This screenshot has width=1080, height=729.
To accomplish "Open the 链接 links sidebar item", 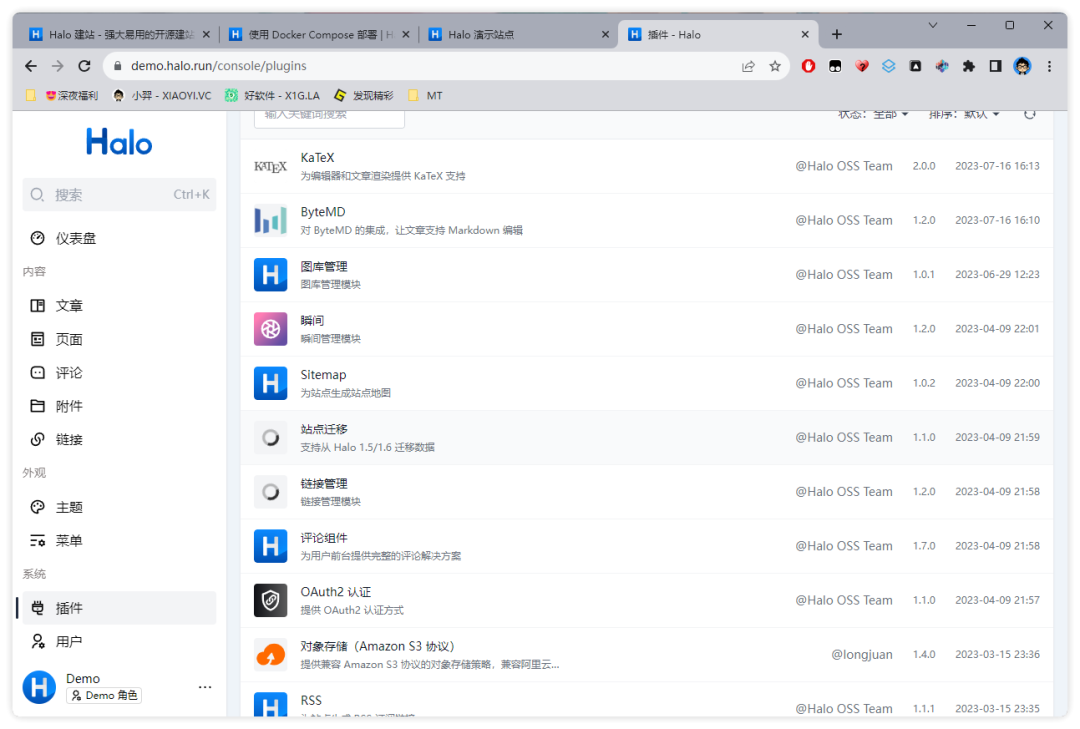I will (x=118, y=440).
